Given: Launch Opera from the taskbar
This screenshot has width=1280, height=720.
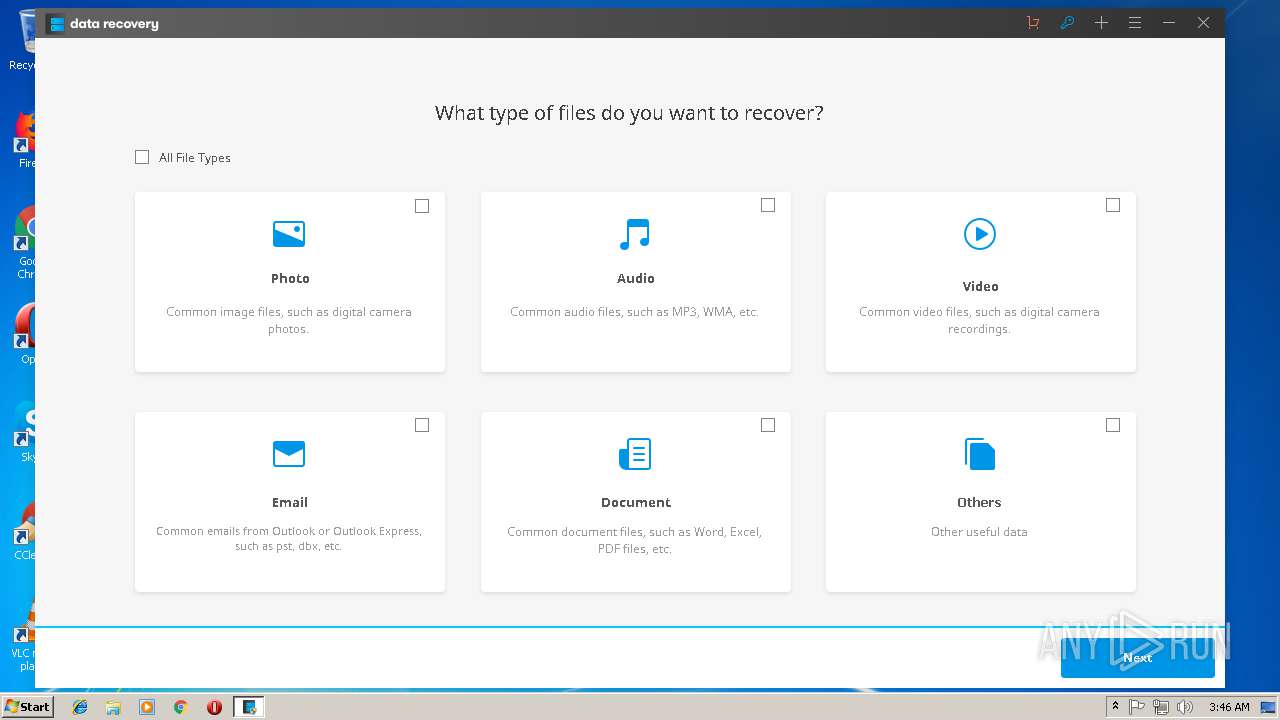Looking at the screenshot, I should point(214,707).
